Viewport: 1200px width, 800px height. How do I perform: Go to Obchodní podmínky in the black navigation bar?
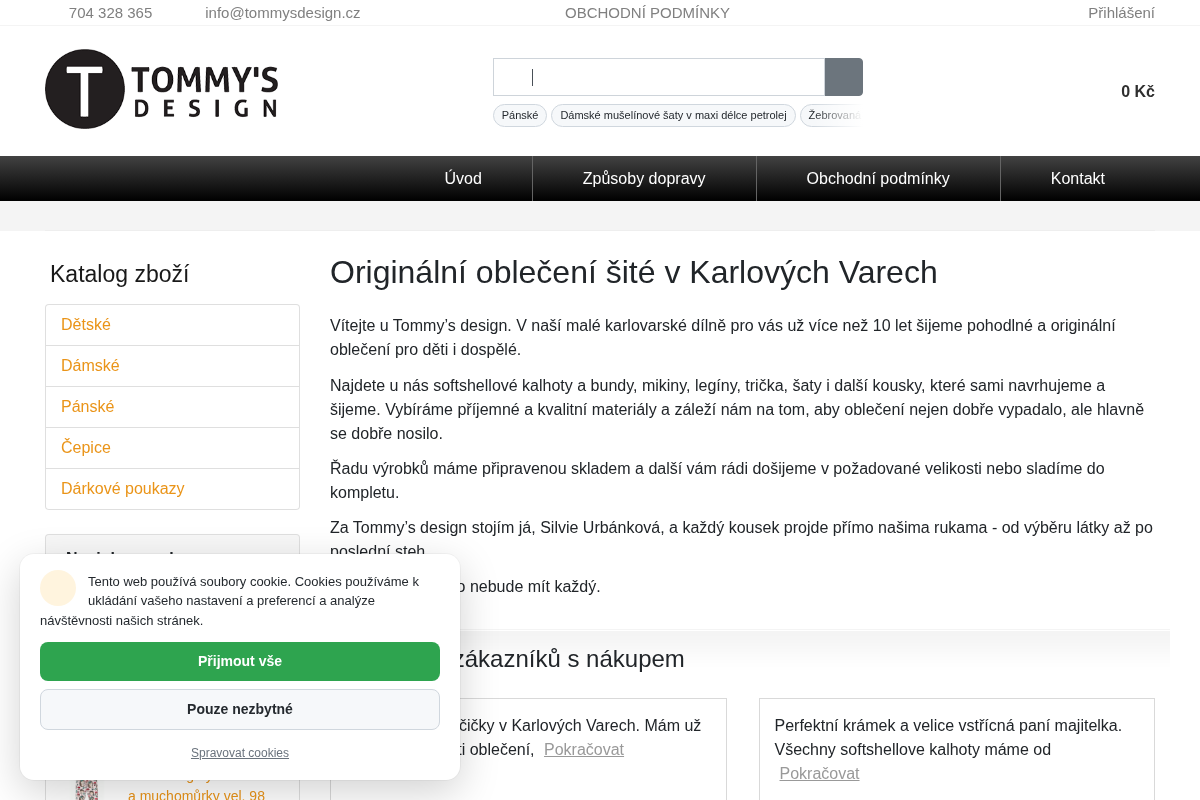point(878,178)
